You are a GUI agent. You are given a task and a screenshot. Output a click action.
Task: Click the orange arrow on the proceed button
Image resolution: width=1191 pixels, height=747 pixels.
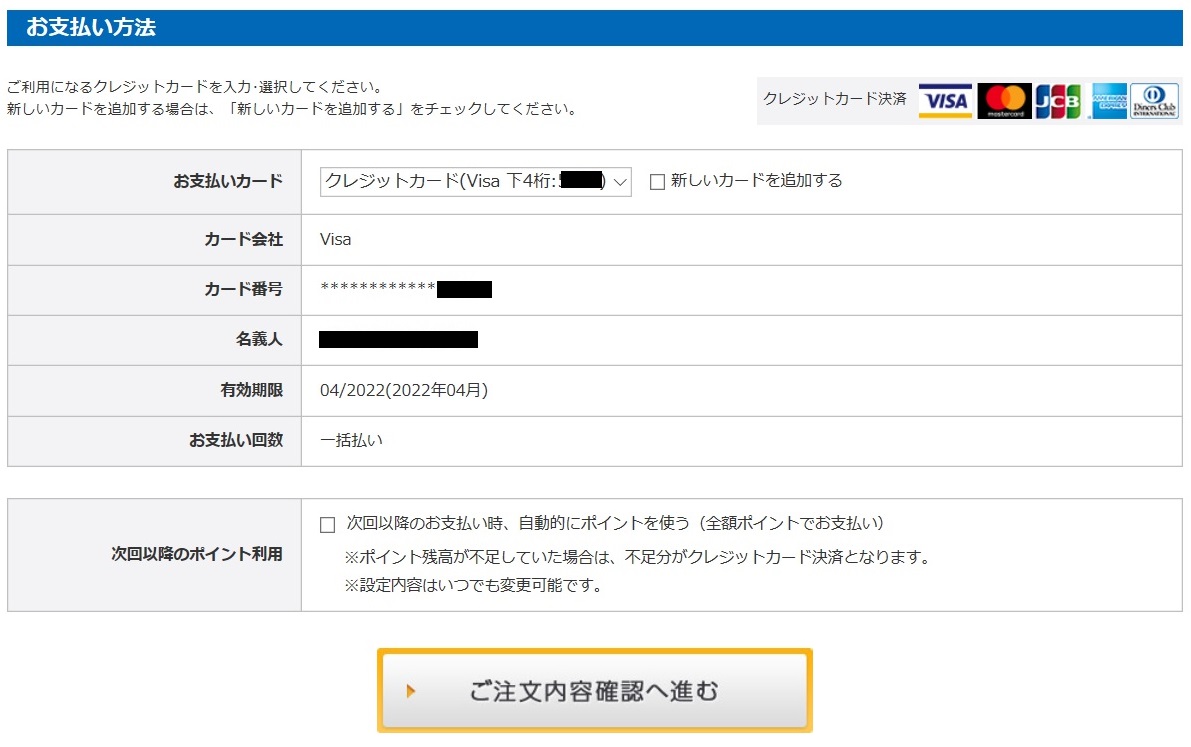click(x=411, y=691)
